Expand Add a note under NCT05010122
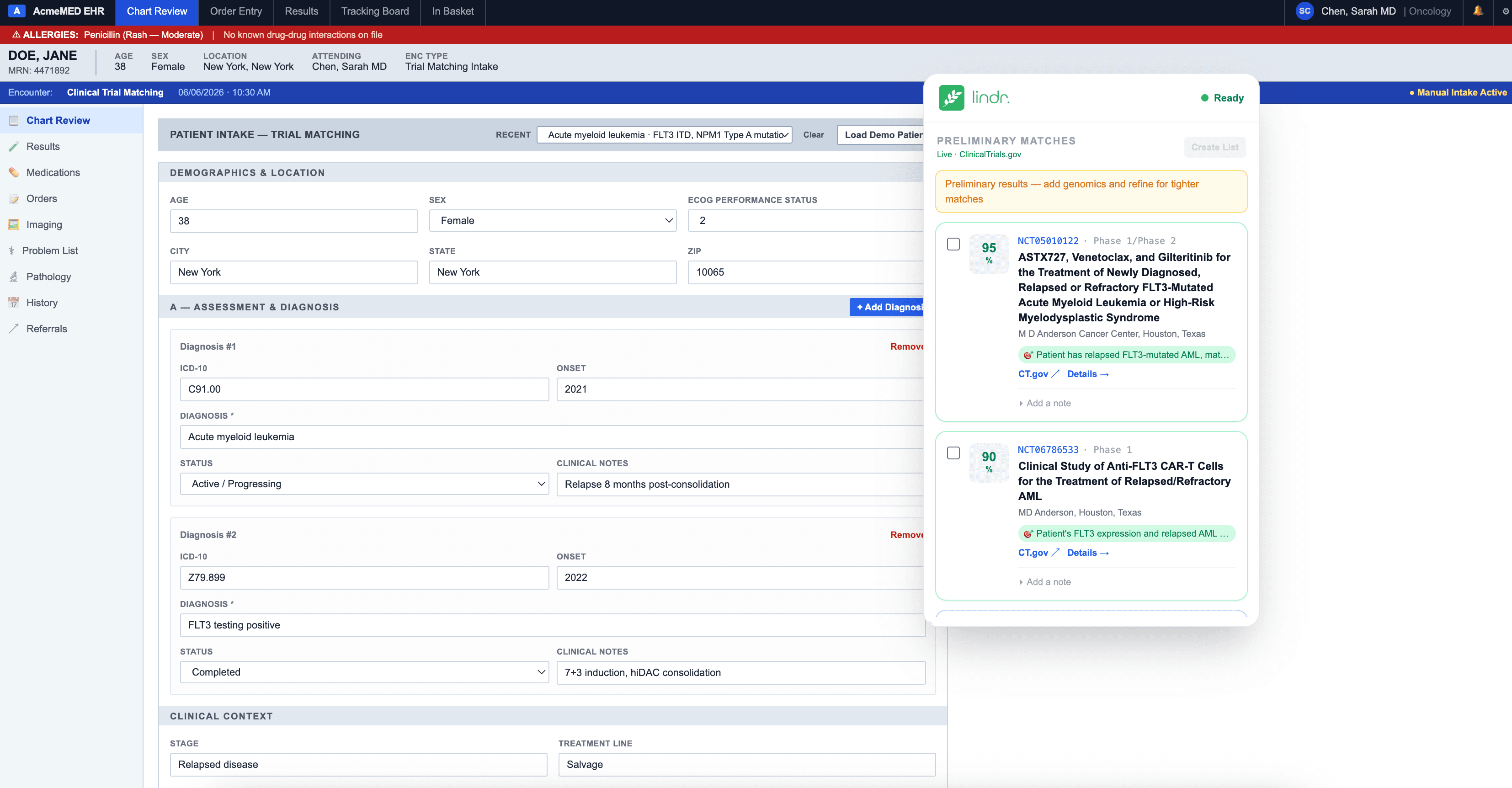The height and width of the screenshot is (788, 1512). 1045,403
